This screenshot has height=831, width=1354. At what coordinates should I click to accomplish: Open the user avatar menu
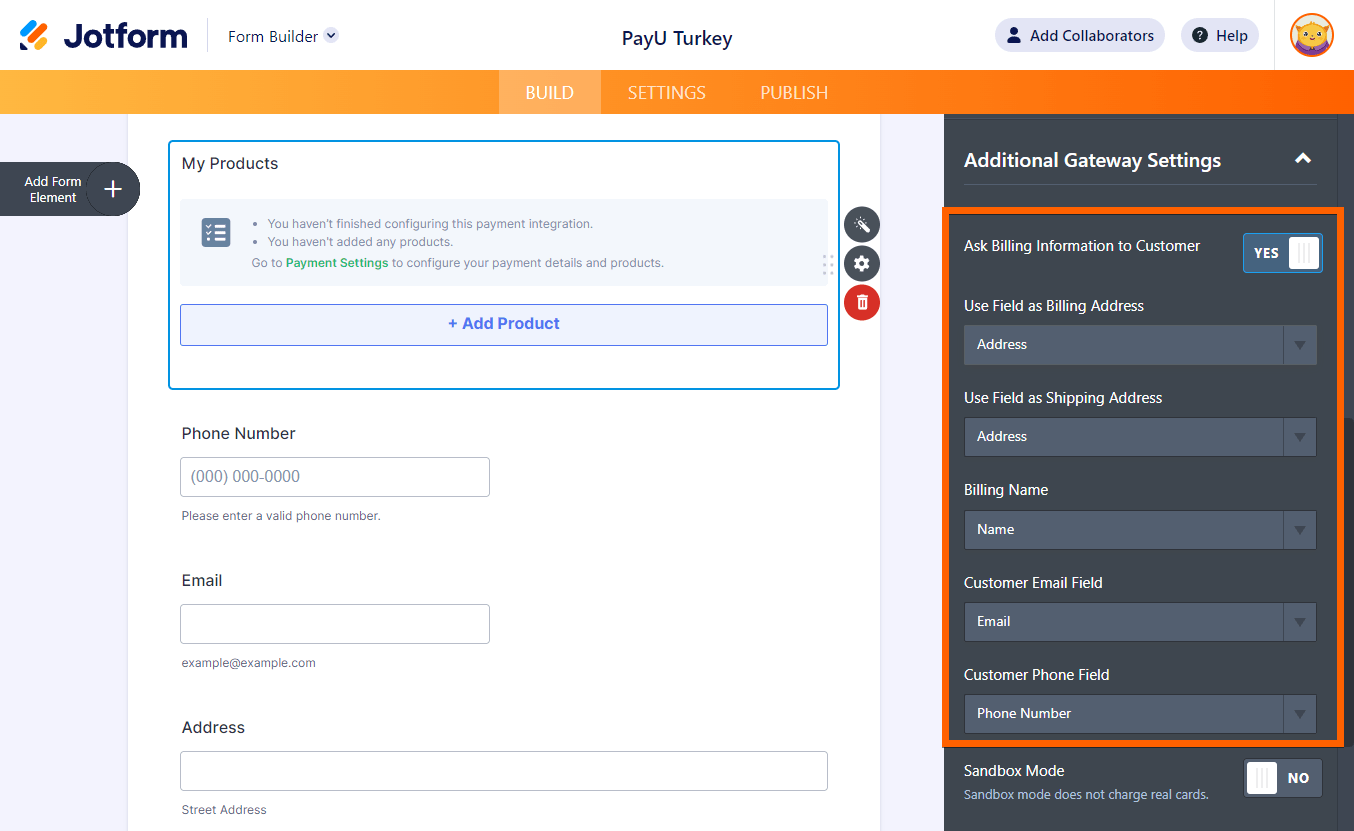1312,35
